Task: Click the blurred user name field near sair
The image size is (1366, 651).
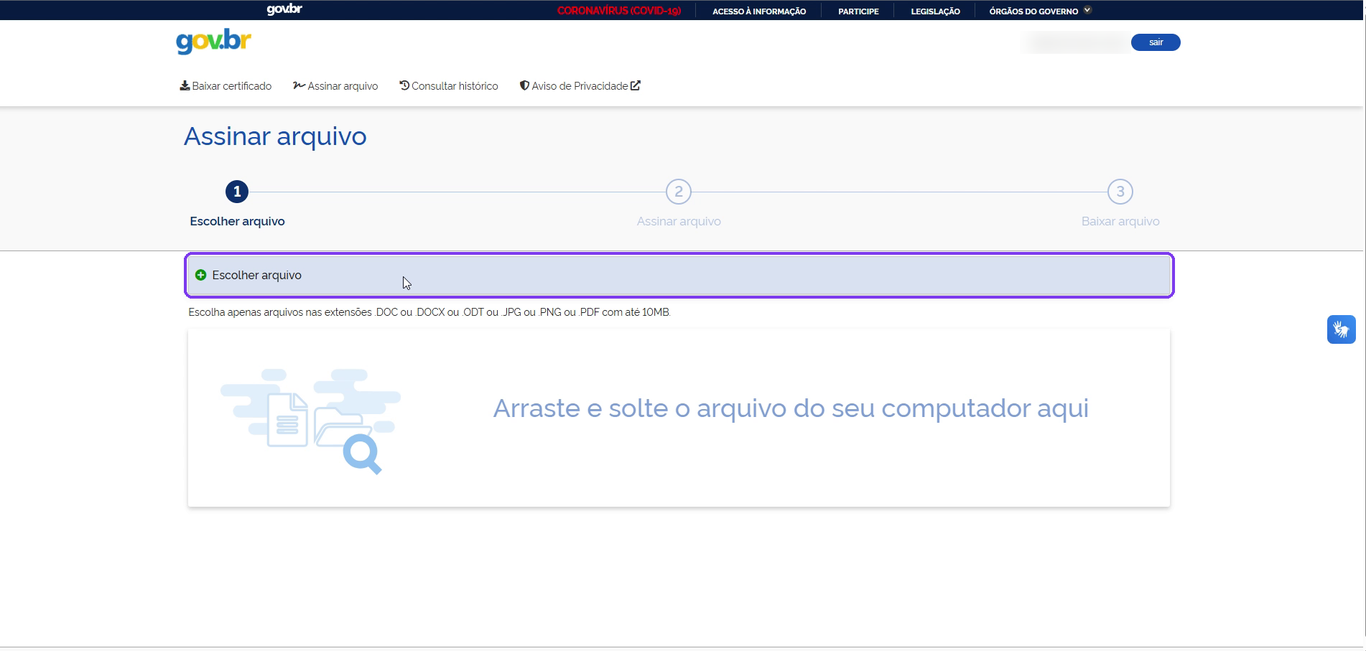Action: pyautogui.click(x=1075, y=42)
